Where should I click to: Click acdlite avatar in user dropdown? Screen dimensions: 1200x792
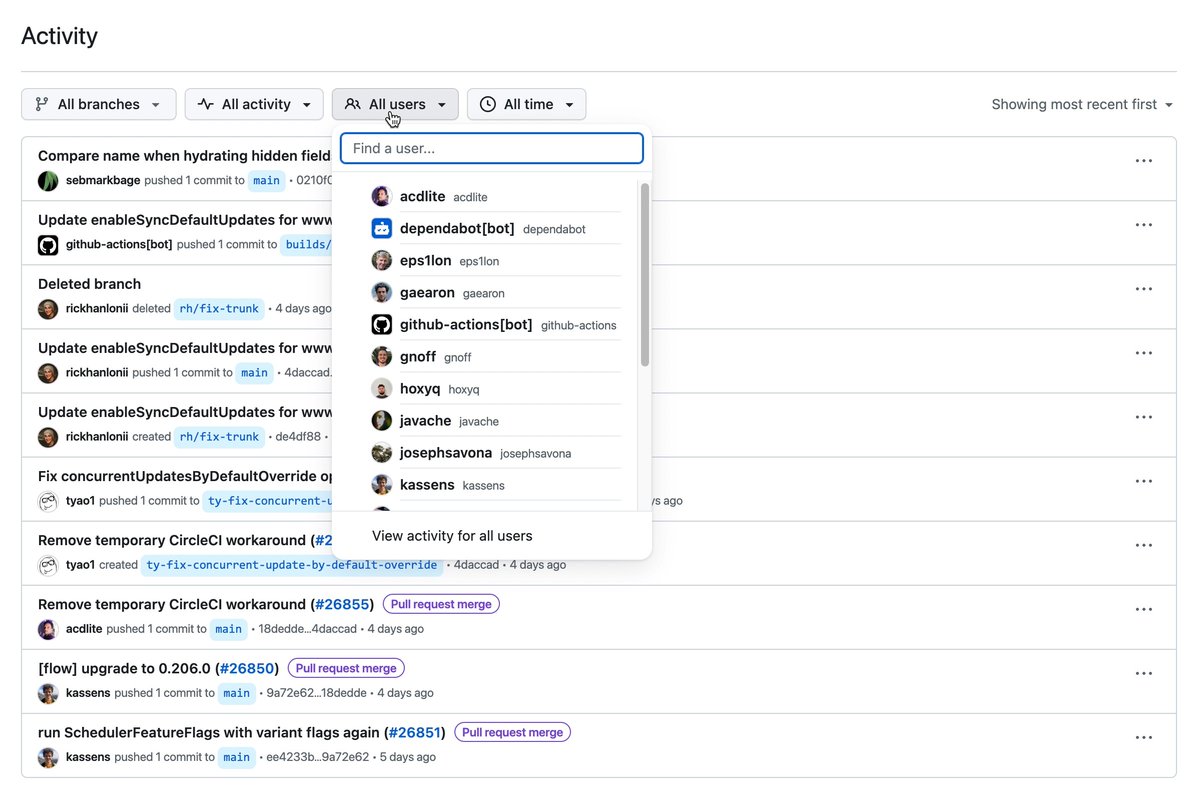point(381,196)
